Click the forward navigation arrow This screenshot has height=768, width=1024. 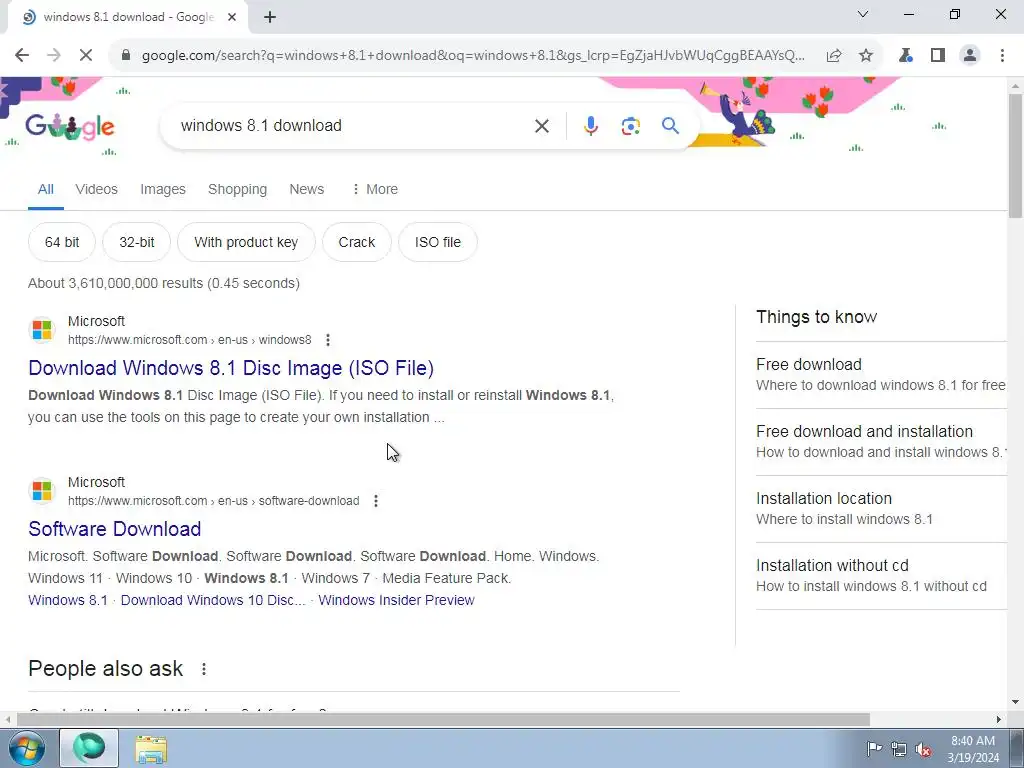pos(54,56)
